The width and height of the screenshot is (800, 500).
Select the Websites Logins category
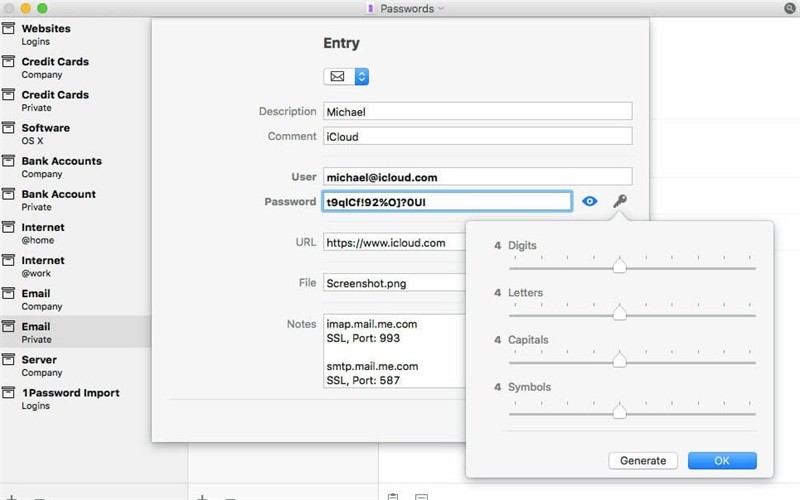click(76, 34)
